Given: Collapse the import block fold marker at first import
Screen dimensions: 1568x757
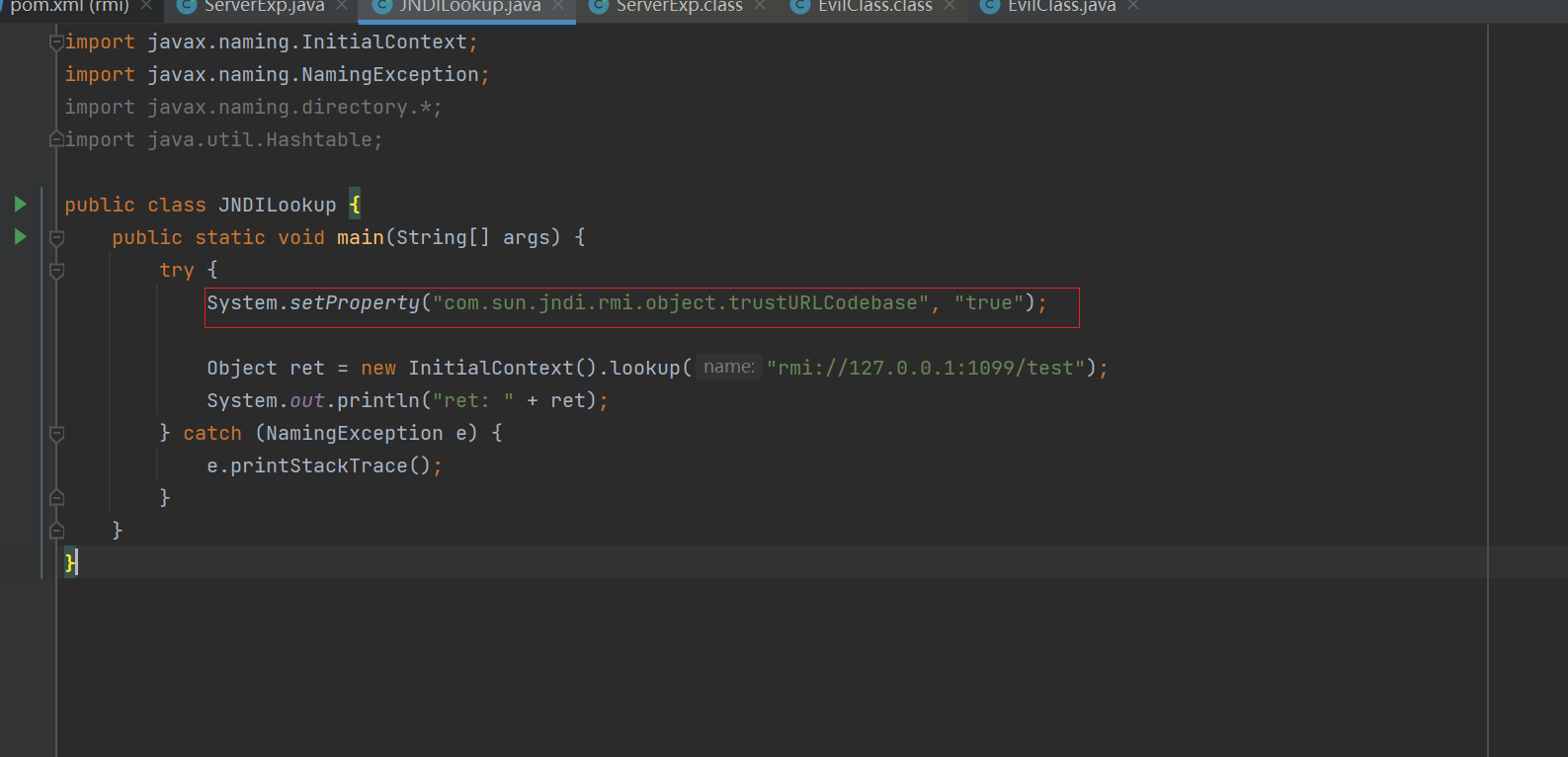Looking at the screenshot, I should click(x=56, y=42).
